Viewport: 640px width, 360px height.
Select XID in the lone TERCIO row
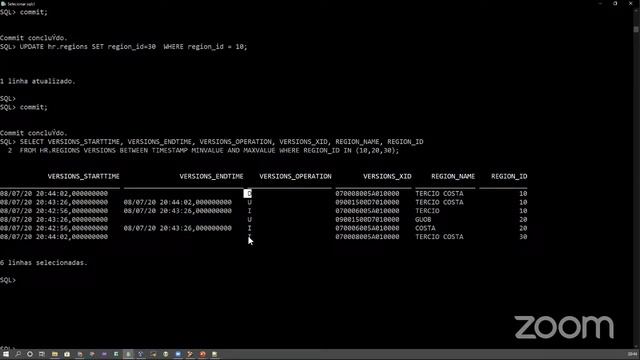click(x=367, y=211)
